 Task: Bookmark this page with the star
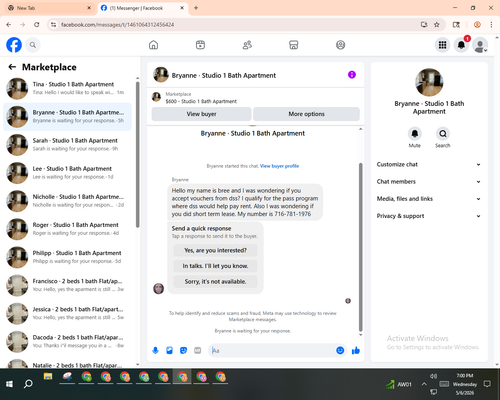coord(437,25)
